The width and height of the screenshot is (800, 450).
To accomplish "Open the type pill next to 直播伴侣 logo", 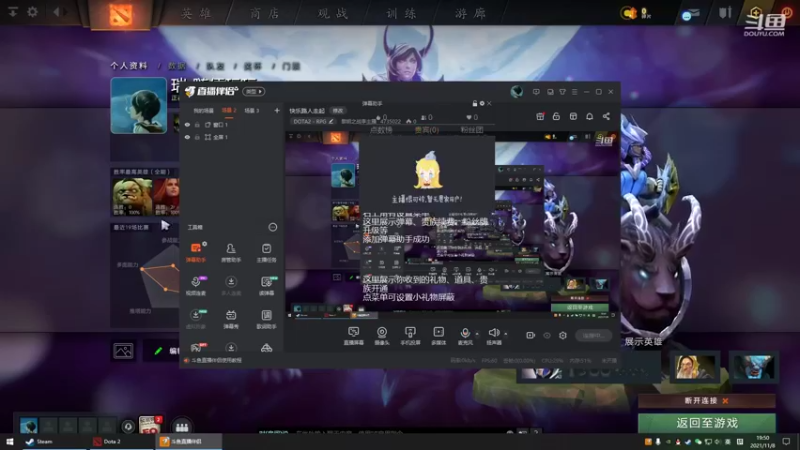I will 254,91.
